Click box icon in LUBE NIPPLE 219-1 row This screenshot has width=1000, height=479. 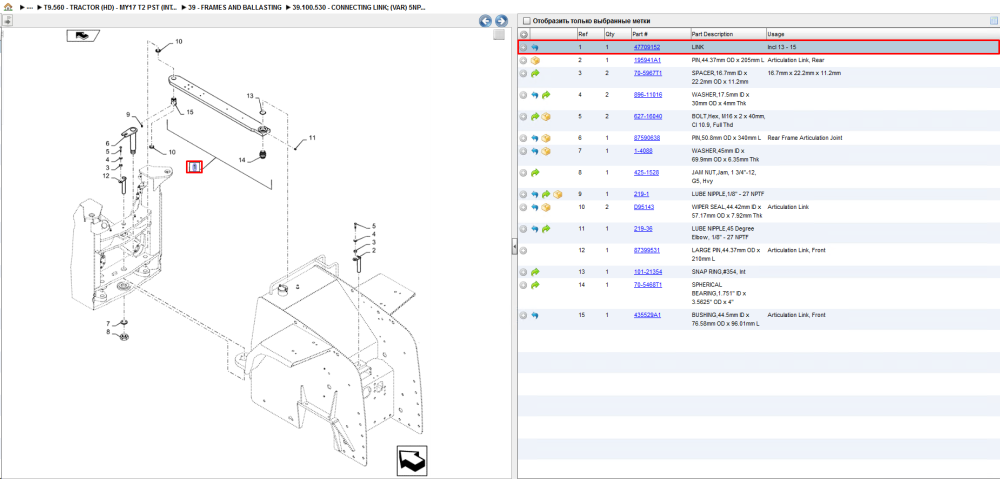pyautogui.click(x=557, y=194)
